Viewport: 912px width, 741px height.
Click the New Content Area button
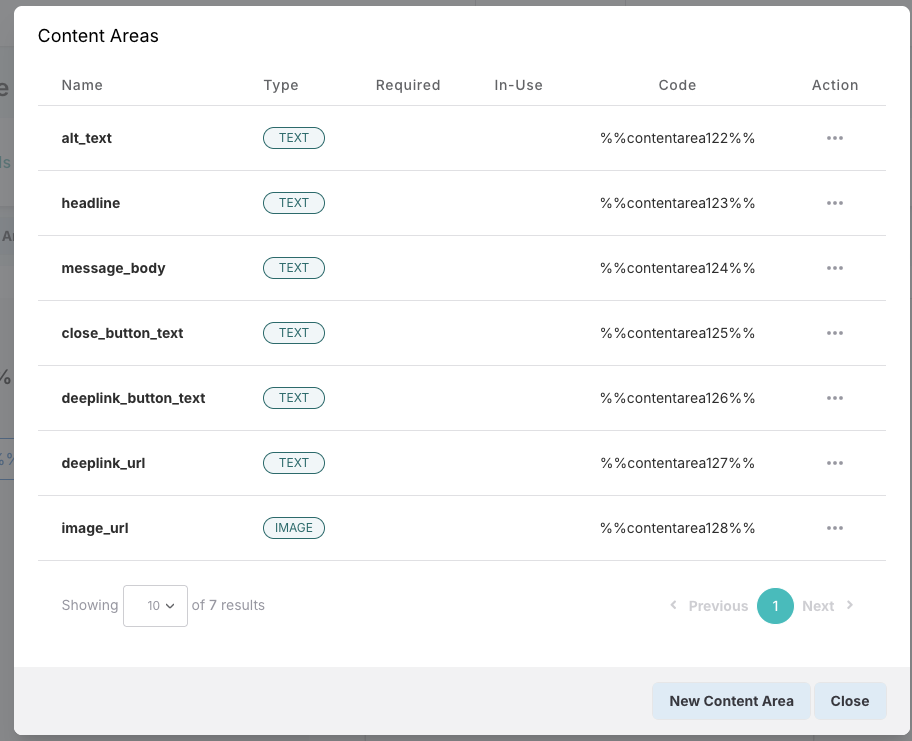(731, 701)
